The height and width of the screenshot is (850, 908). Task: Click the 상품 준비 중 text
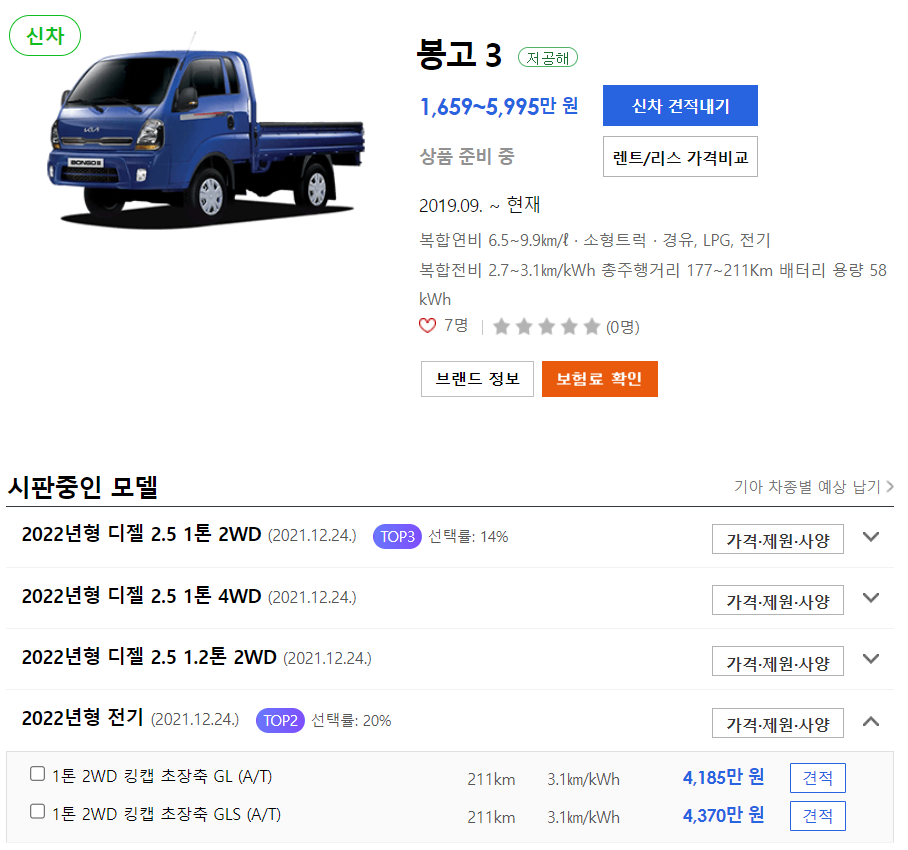tap(467, 156)
